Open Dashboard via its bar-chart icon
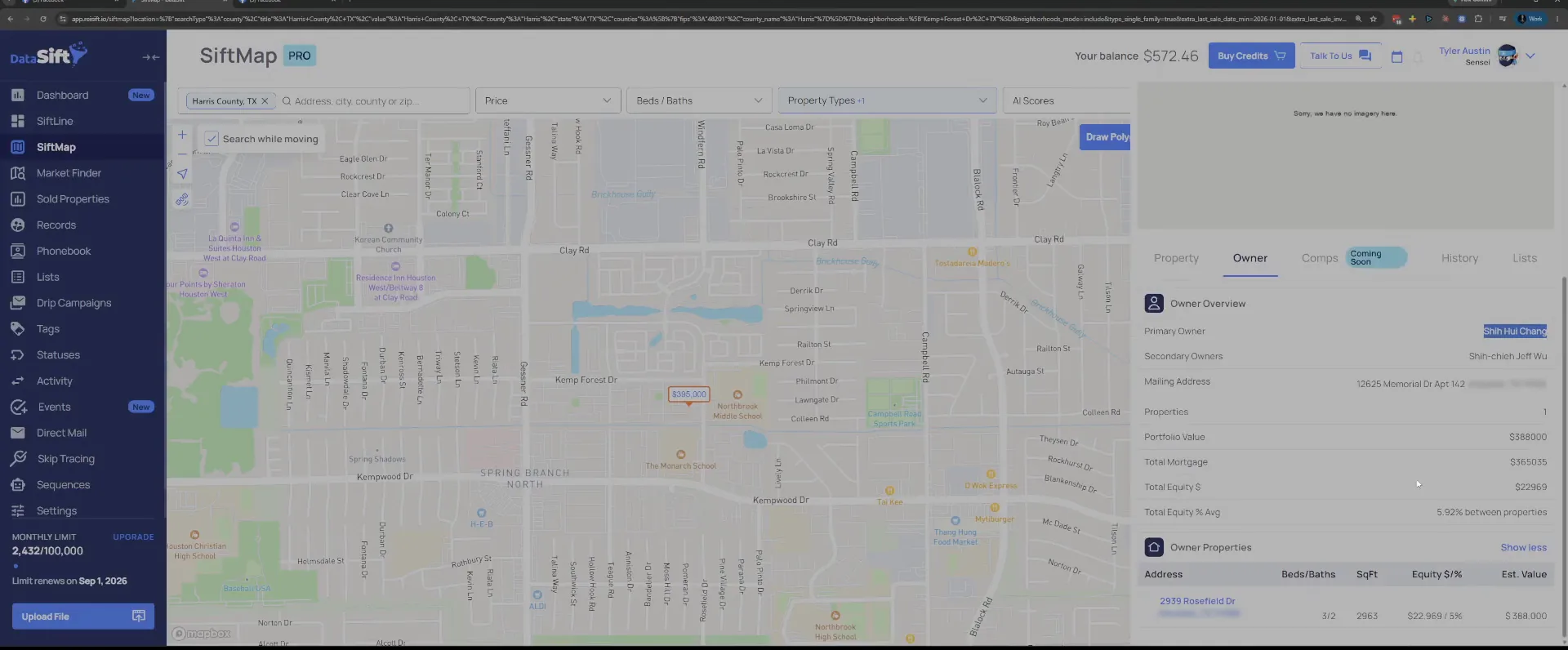This screenshot has width=1568, height=650. [18, 95]
